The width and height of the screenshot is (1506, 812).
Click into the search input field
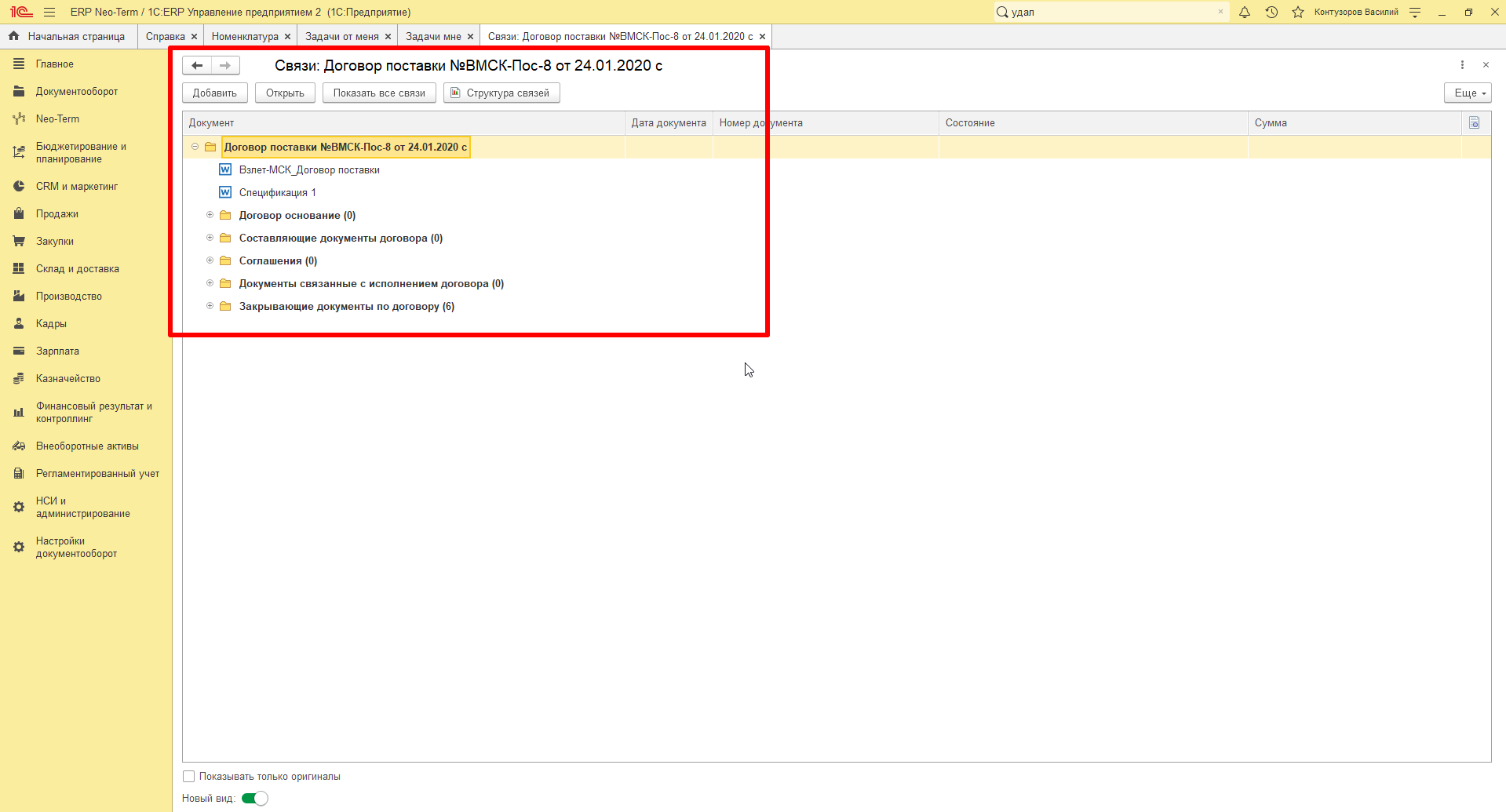pos(1110,12)
